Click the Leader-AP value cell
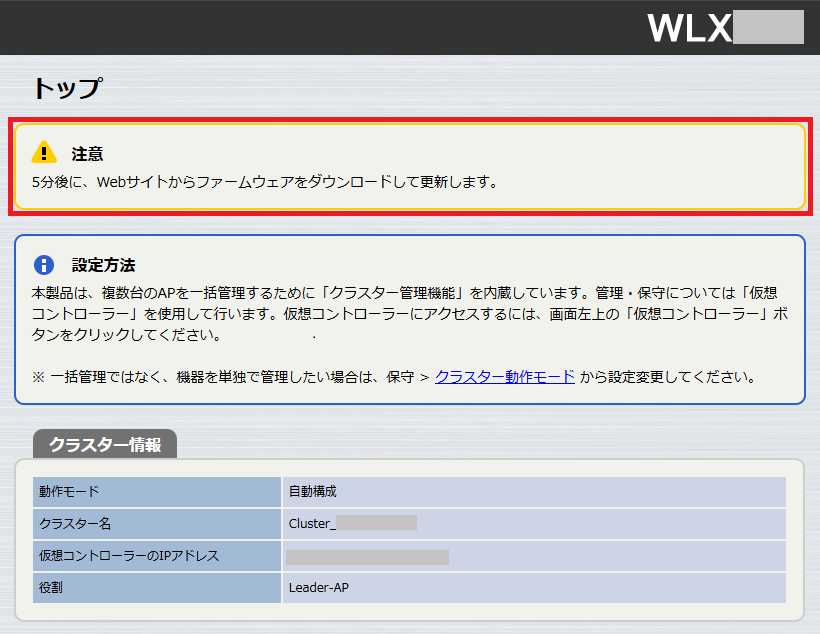This screenshot has height=634, width=820. (534, 588)
